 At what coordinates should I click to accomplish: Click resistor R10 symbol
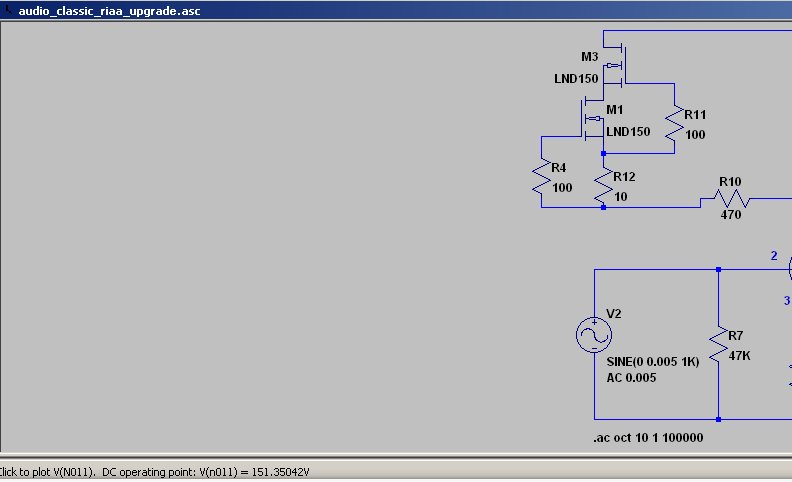pos(732,199)
